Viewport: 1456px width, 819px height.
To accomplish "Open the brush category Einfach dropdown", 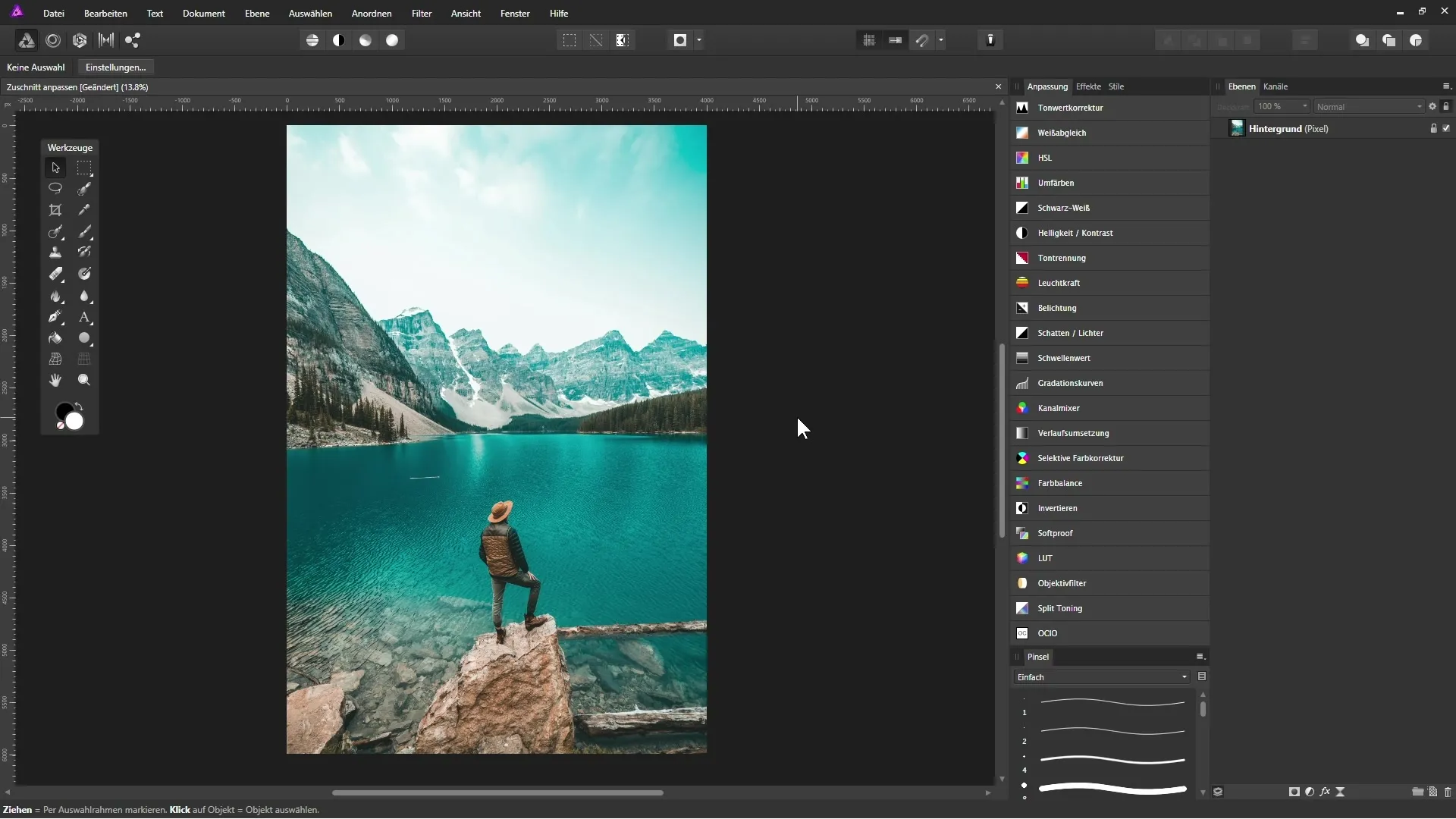I will [1102, 677].
